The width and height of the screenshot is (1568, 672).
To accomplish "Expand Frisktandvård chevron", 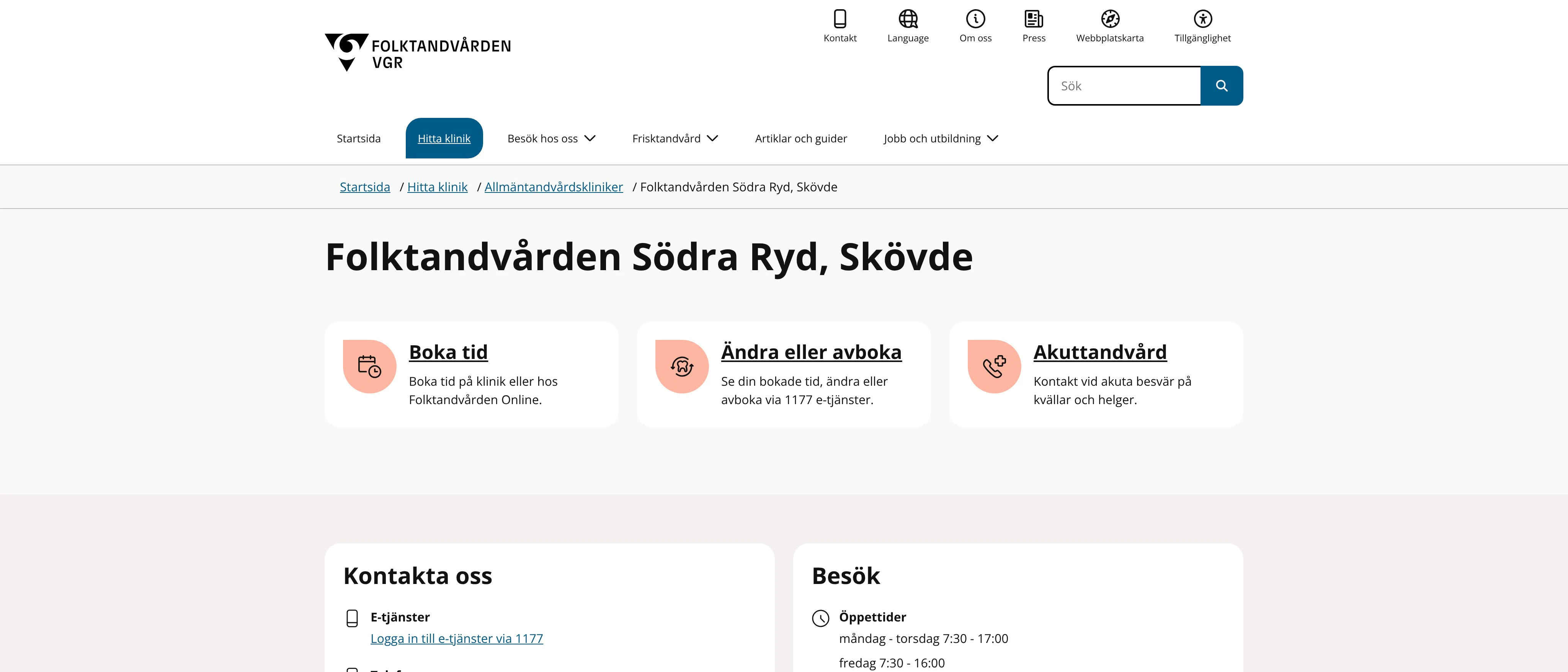I will click(712, 139).
